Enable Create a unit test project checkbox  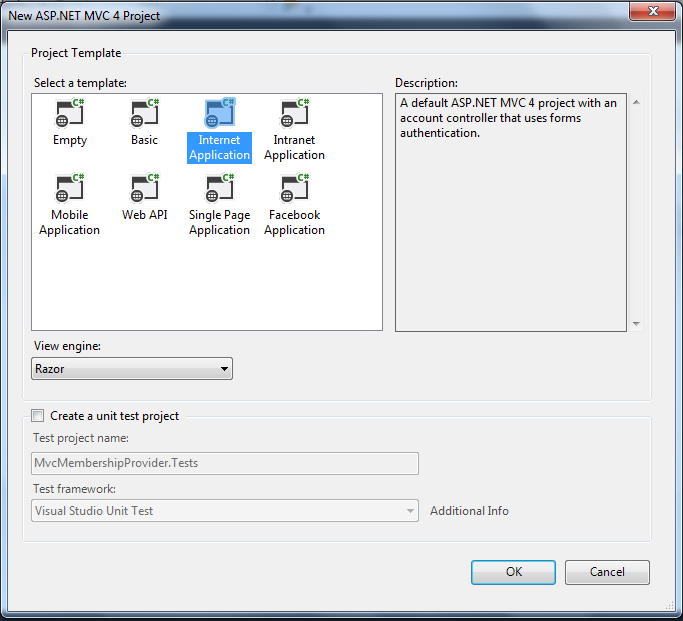click(38, 415)
